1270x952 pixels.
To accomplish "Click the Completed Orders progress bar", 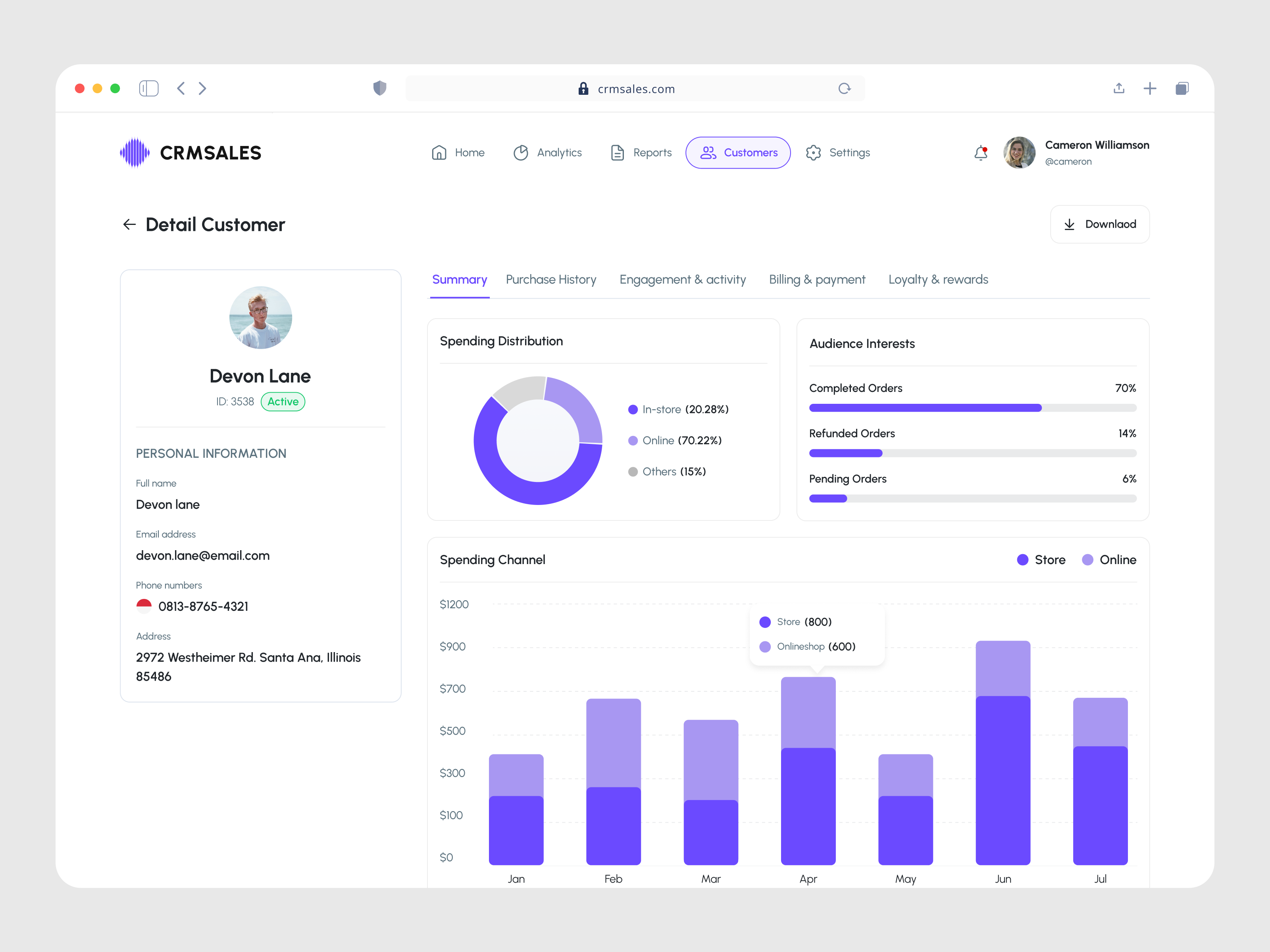I will click(973, 407).
